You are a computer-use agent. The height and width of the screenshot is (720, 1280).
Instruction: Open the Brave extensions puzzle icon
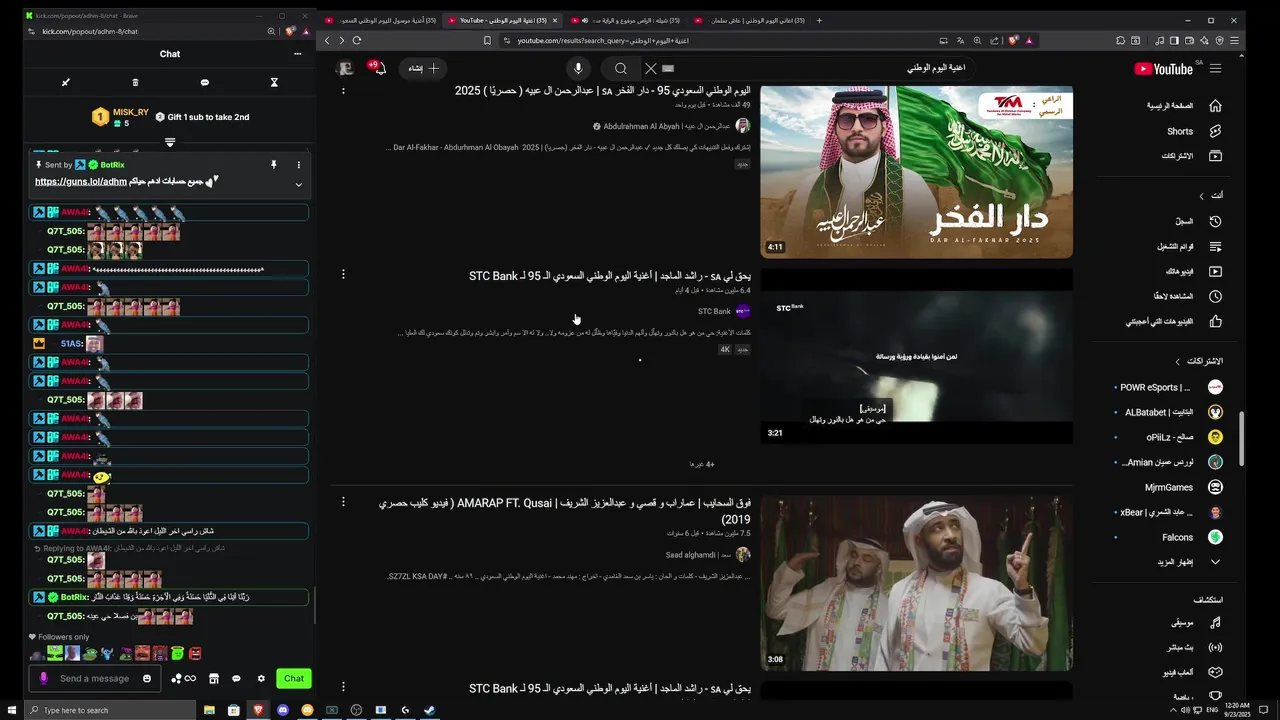pyautogui.click(x=1120, y=40)
